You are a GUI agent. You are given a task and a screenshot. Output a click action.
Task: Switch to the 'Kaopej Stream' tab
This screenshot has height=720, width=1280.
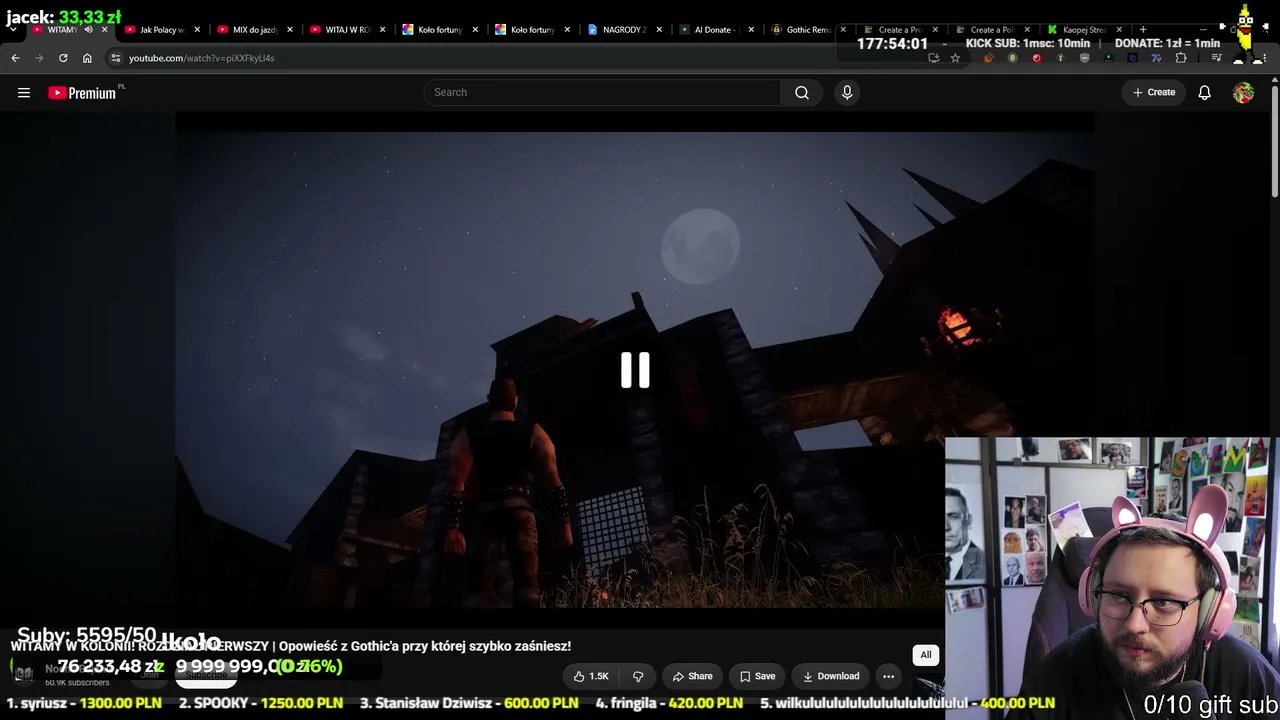pos(1084,30)
